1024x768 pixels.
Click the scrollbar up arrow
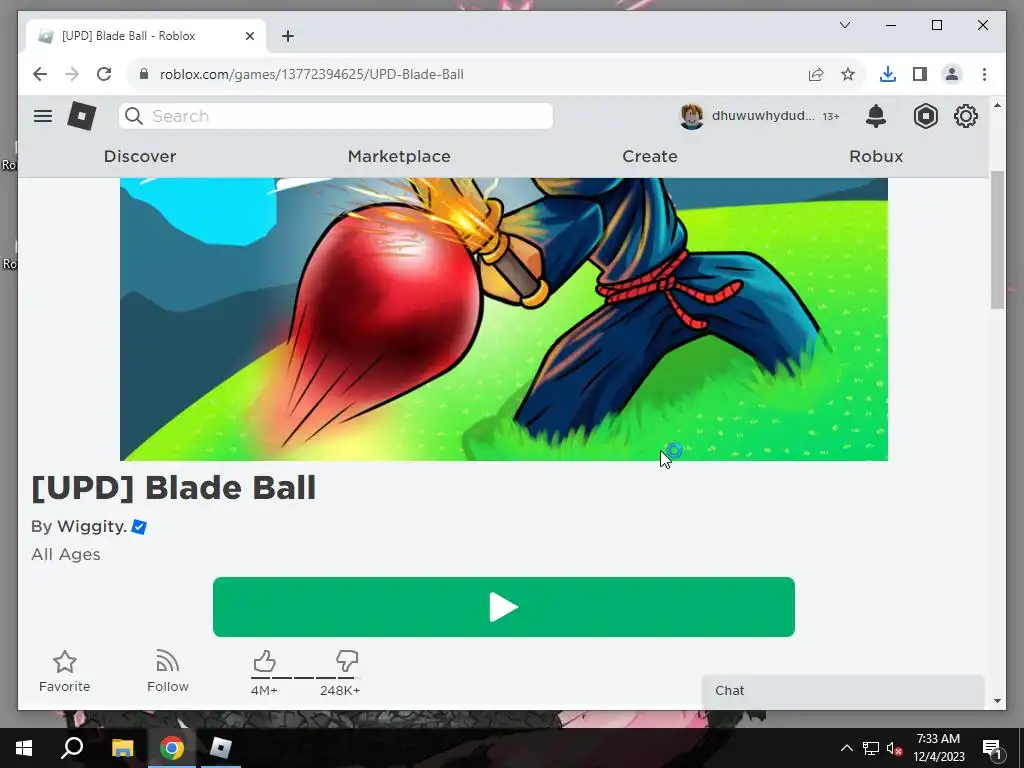coord(997,105)
